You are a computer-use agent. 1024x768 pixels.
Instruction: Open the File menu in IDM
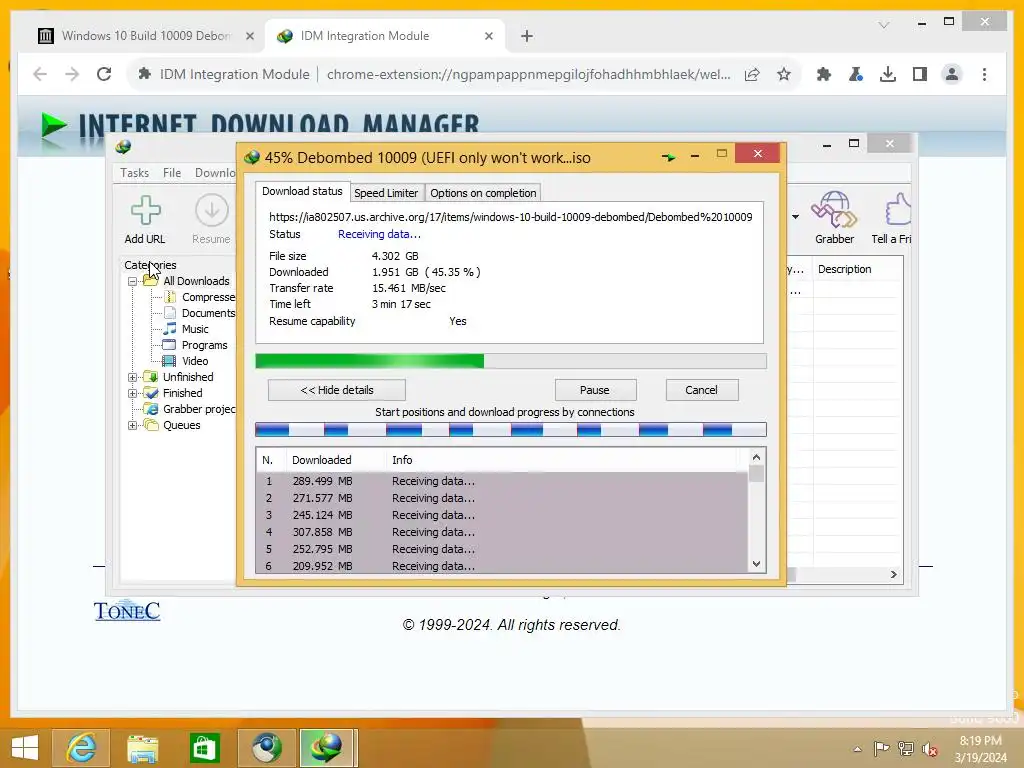click(x=172, y=172)
